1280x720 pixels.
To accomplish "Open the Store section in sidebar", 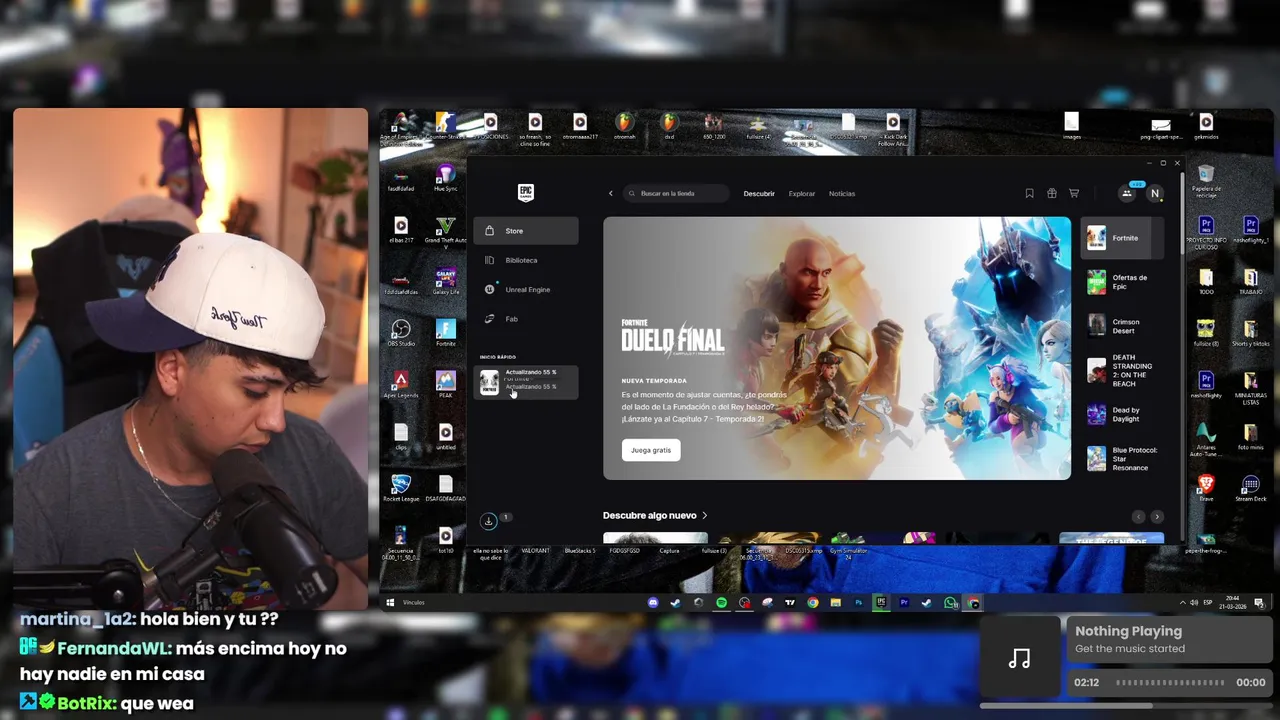I will 526,231.
